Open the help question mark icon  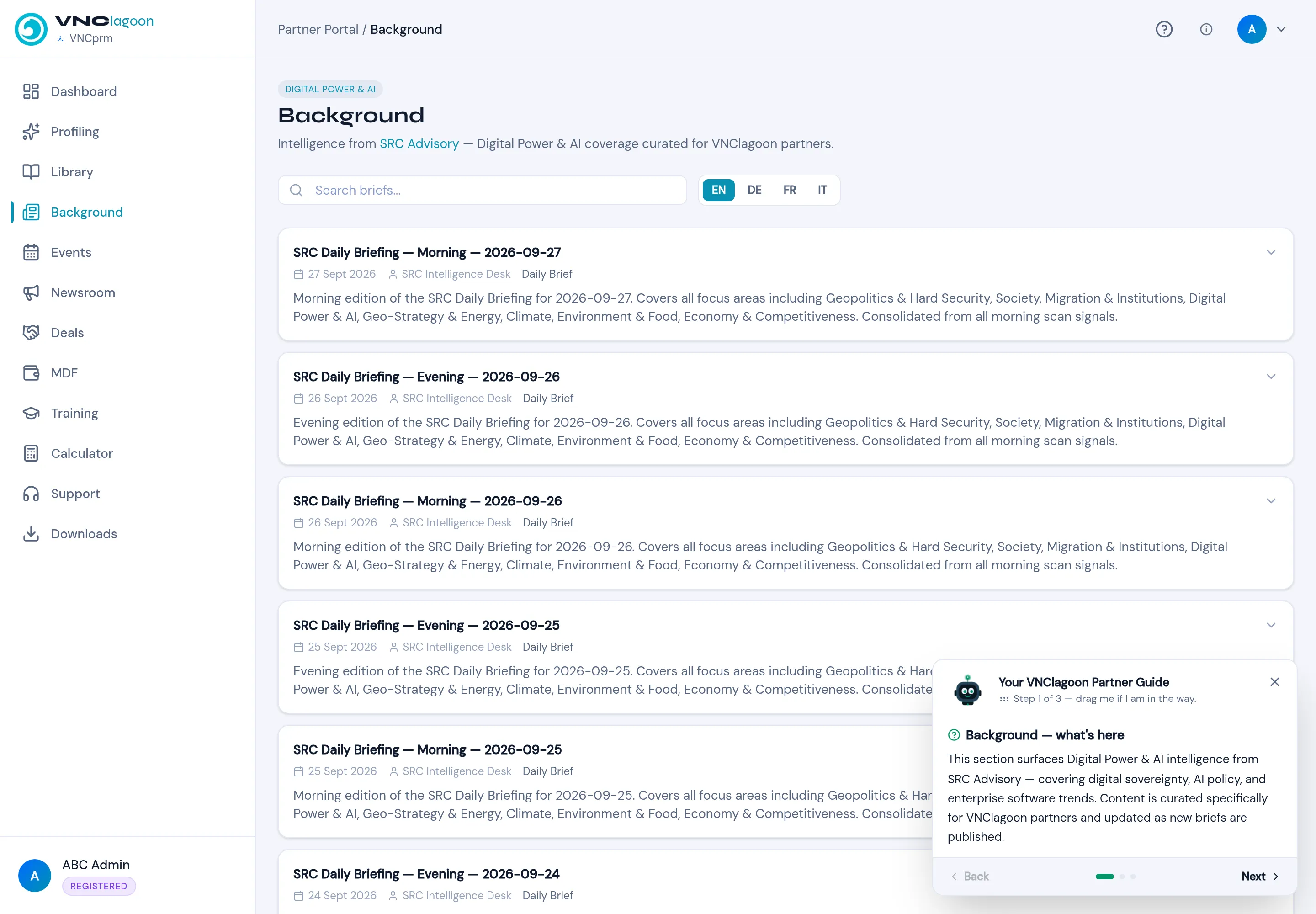coord(1164,29)
